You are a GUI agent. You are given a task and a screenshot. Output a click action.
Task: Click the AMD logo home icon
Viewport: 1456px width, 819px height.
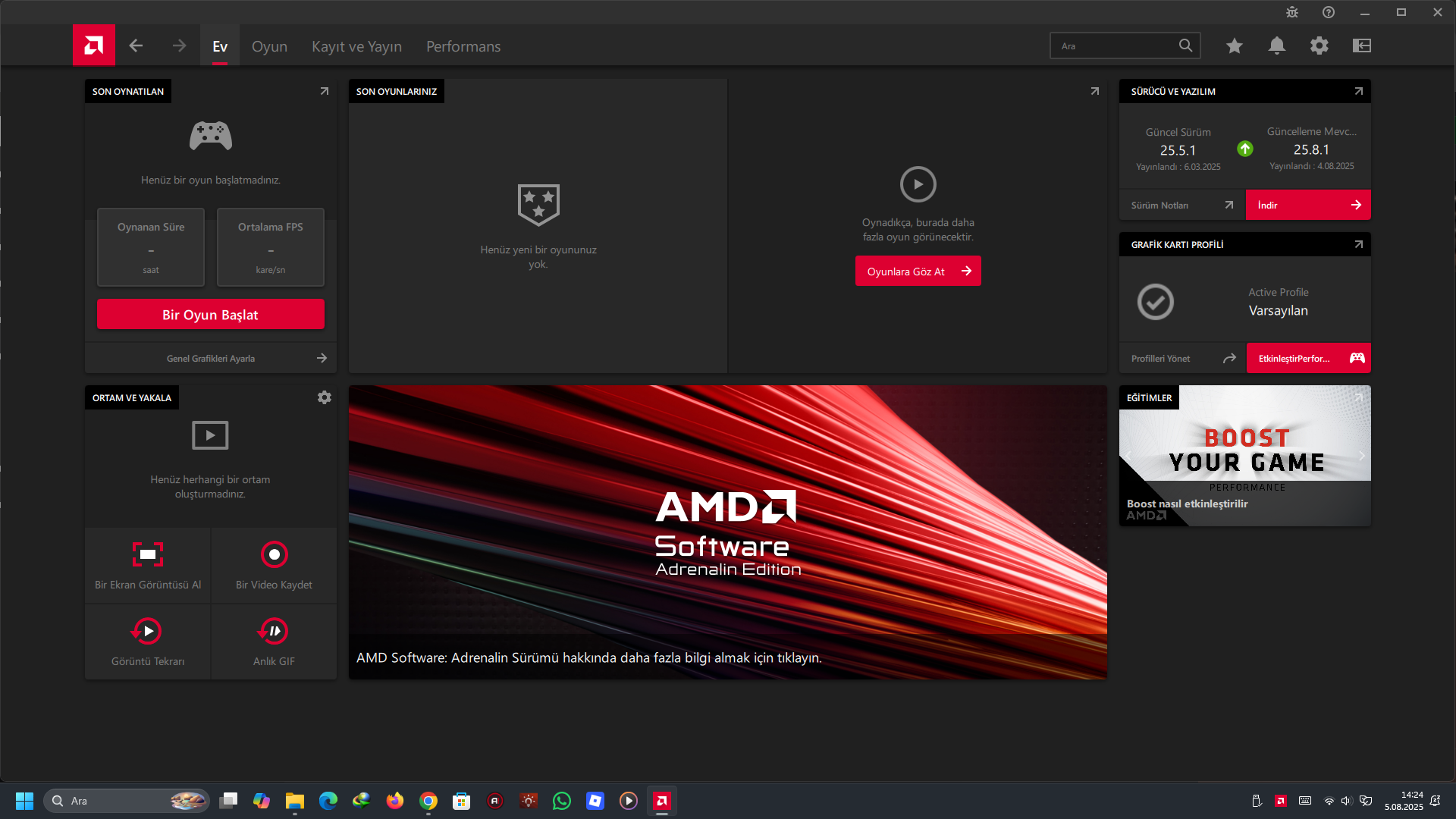click(x=94, y=45)
